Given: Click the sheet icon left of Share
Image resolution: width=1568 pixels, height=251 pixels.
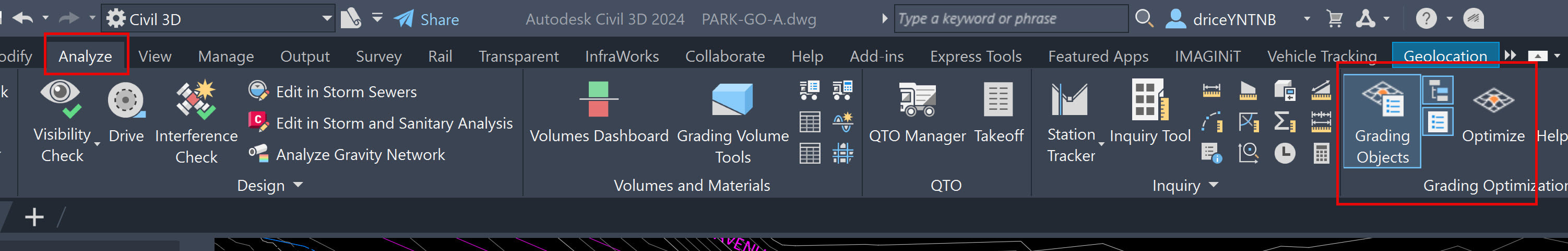Looking at the screenshot, I should [x=351, y=18].
